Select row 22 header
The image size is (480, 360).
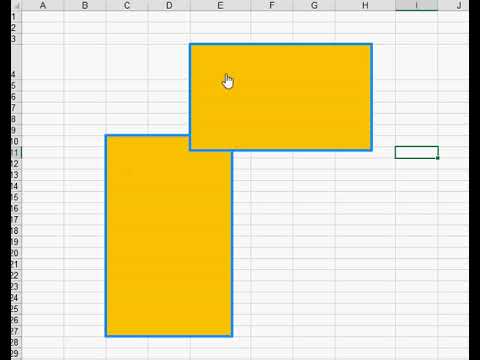pyautogui.click(x=16, y=275)
